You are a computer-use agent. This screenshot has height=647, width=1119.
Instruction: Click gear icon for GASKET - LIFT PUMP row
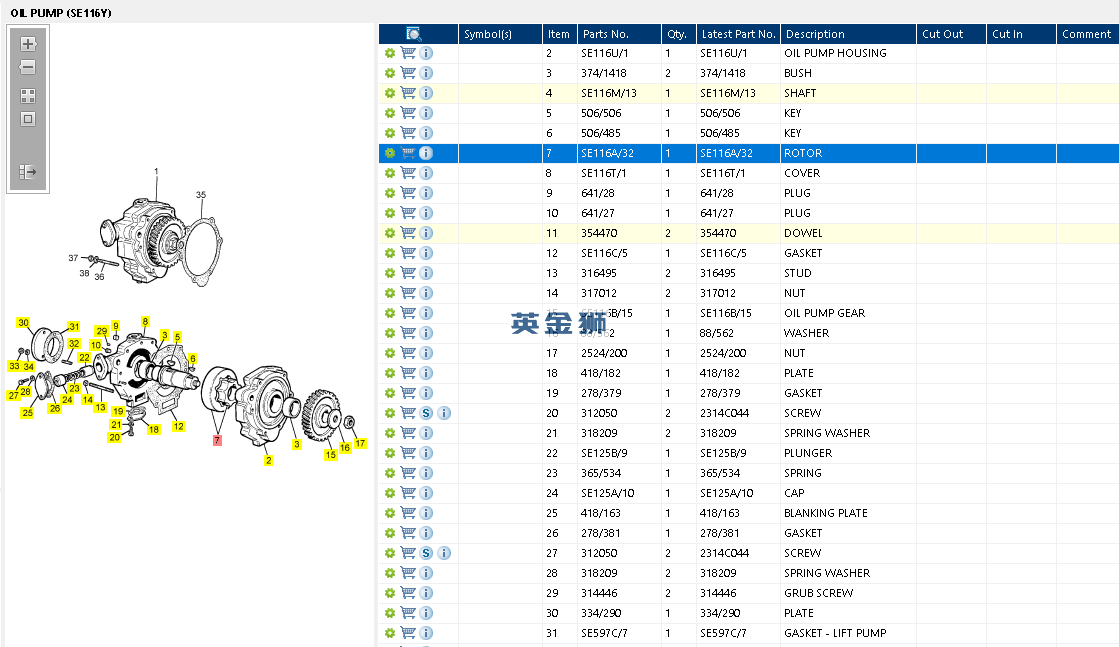(390, 633)
